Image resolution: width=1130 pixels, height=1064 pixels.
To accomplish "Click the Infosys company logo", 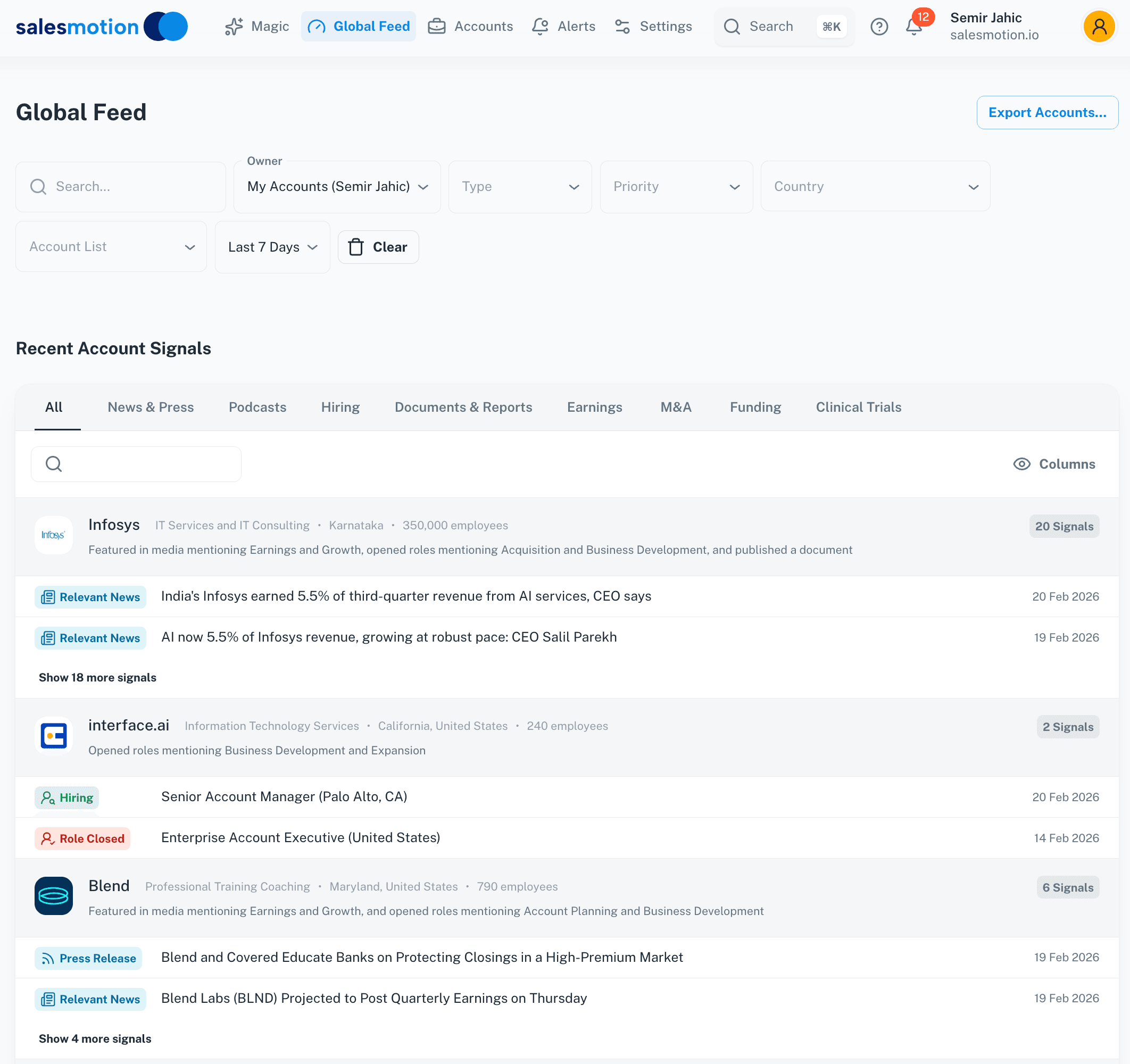I will pyautogui.click(x=53, y=535).
